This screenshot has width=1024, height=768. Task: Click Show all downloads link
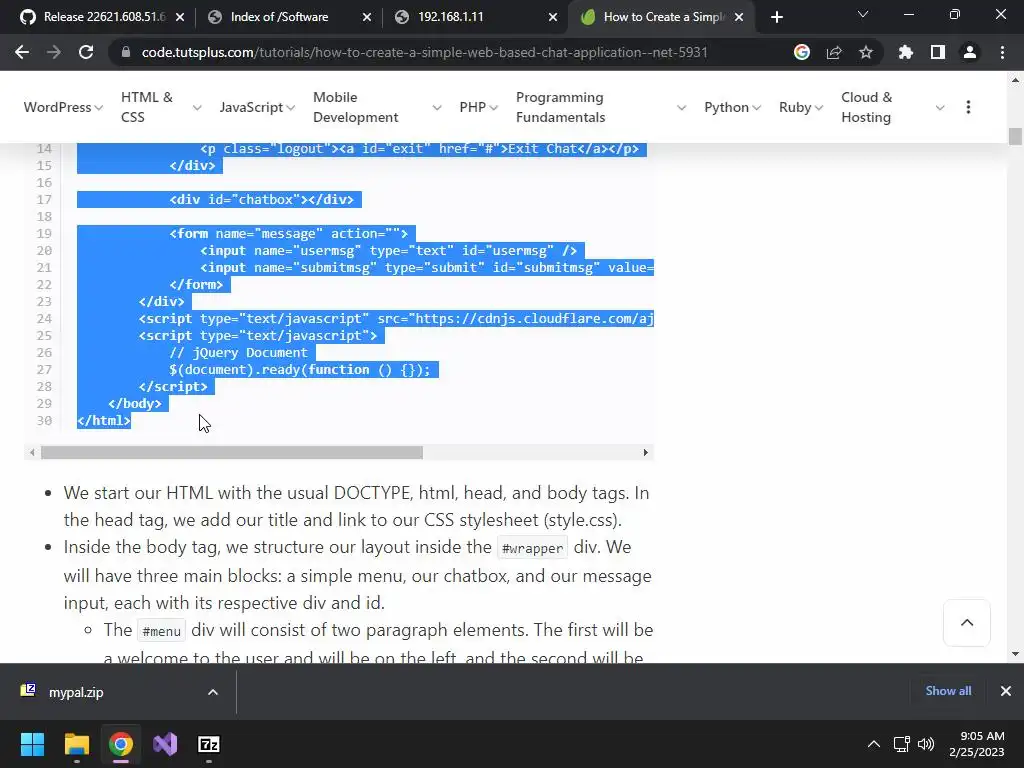tap(948, 691)
